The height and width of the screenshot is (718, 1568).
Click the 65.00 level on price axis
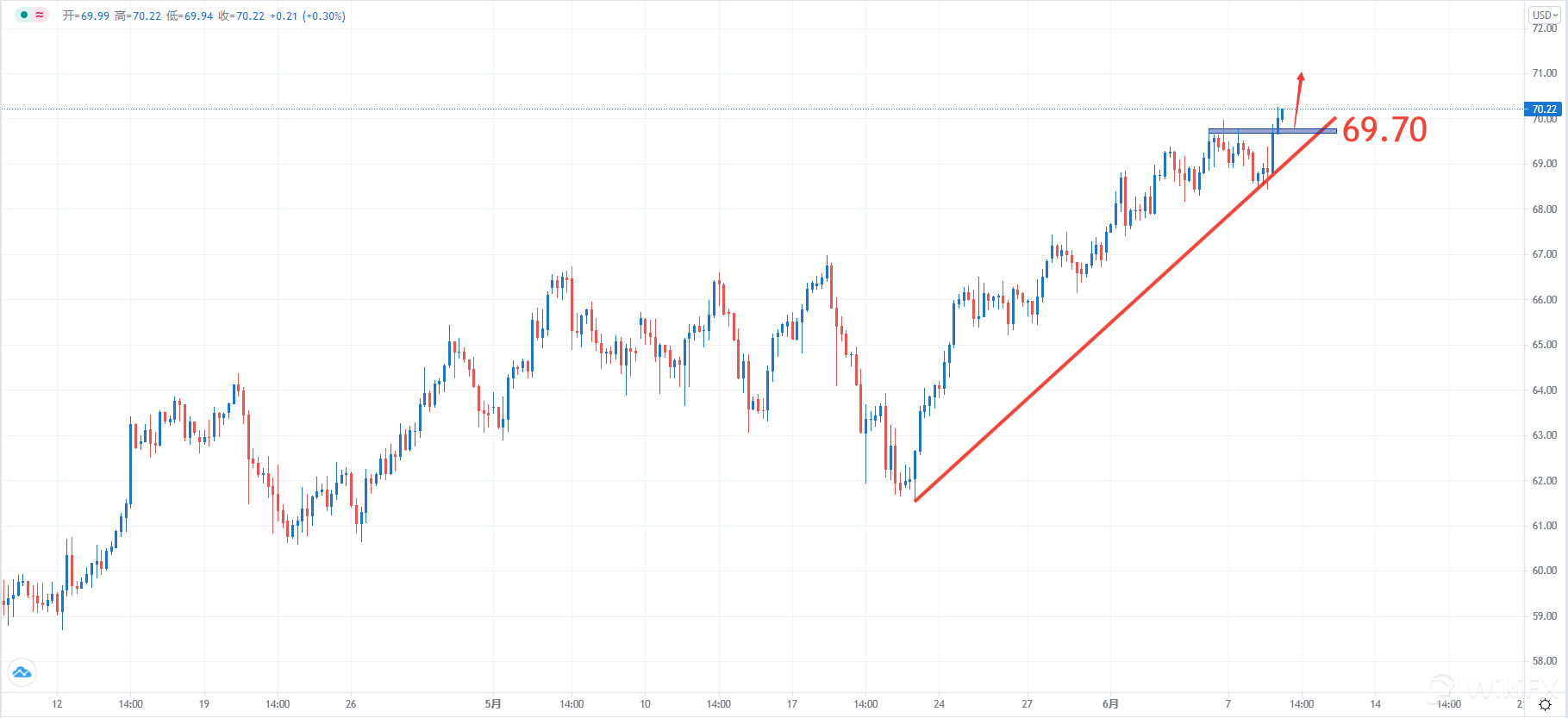(1544, 345)
